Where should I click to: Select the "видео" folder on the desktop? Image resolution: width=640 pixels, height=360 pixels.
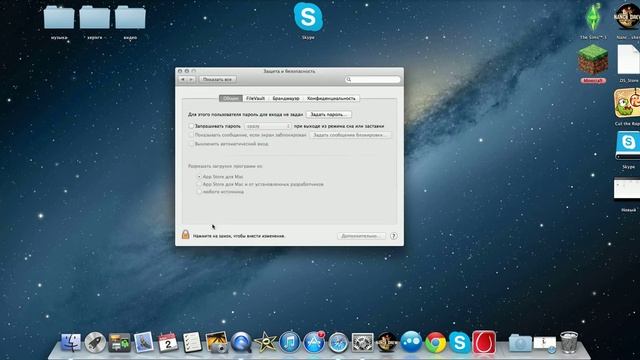pos(130,17)
